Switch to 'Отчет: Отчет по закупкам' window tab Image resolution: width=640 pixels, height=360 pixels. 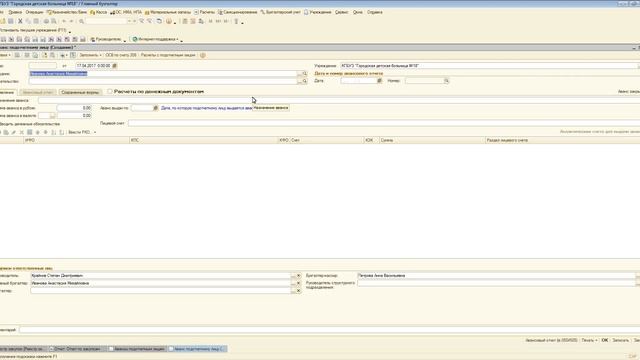click(77, 349)
